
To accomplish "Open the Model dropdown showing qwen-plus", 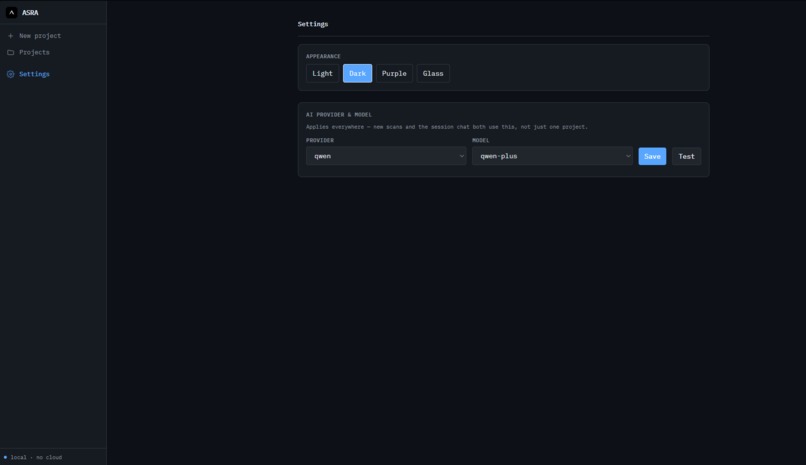I will click(553, 156).
